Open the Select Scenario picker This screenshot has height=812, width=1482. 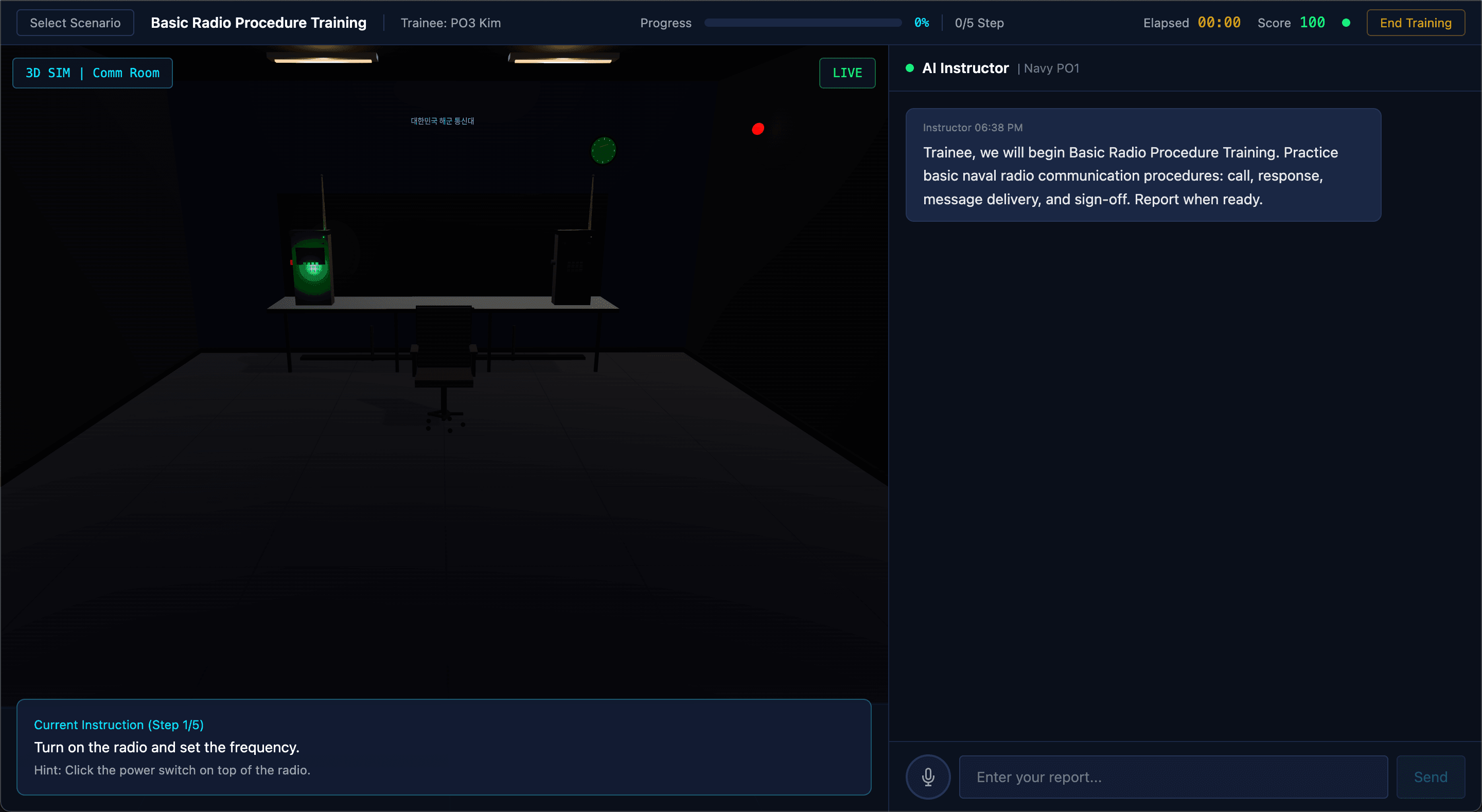[x=75, y=23]
